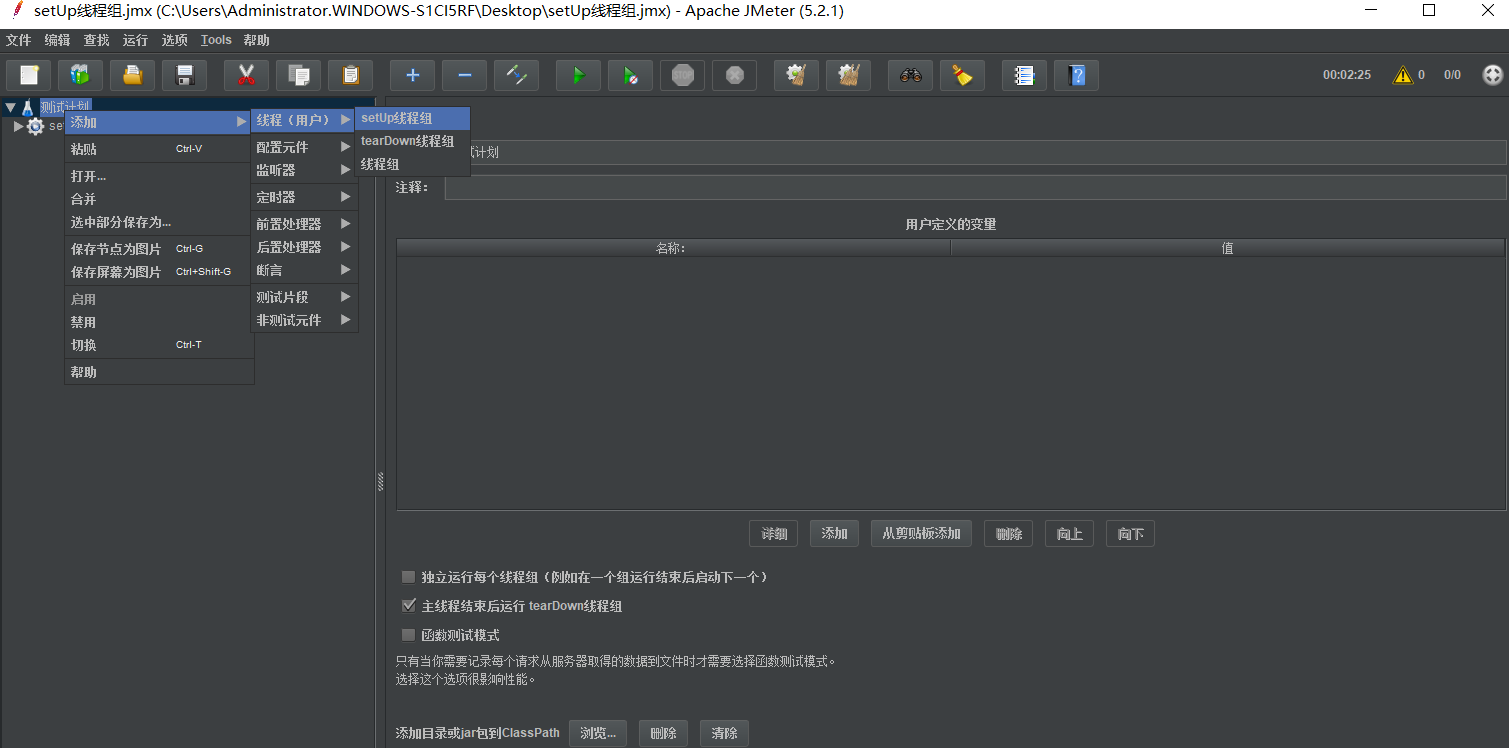Open the function helper dialog icon
Image resolution: width=1509 pixels, height=748 pixels.
pos(1024,75)
